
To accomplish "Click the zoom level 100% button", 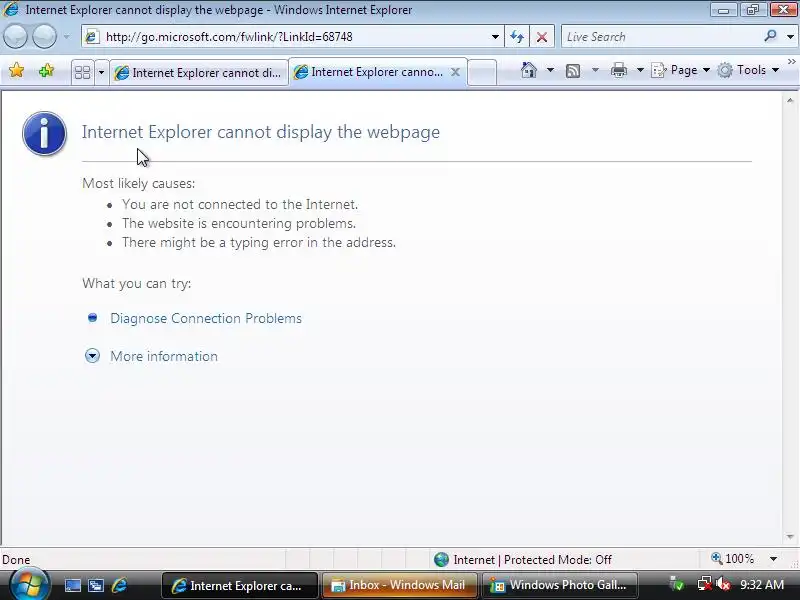I will [732, 559].
